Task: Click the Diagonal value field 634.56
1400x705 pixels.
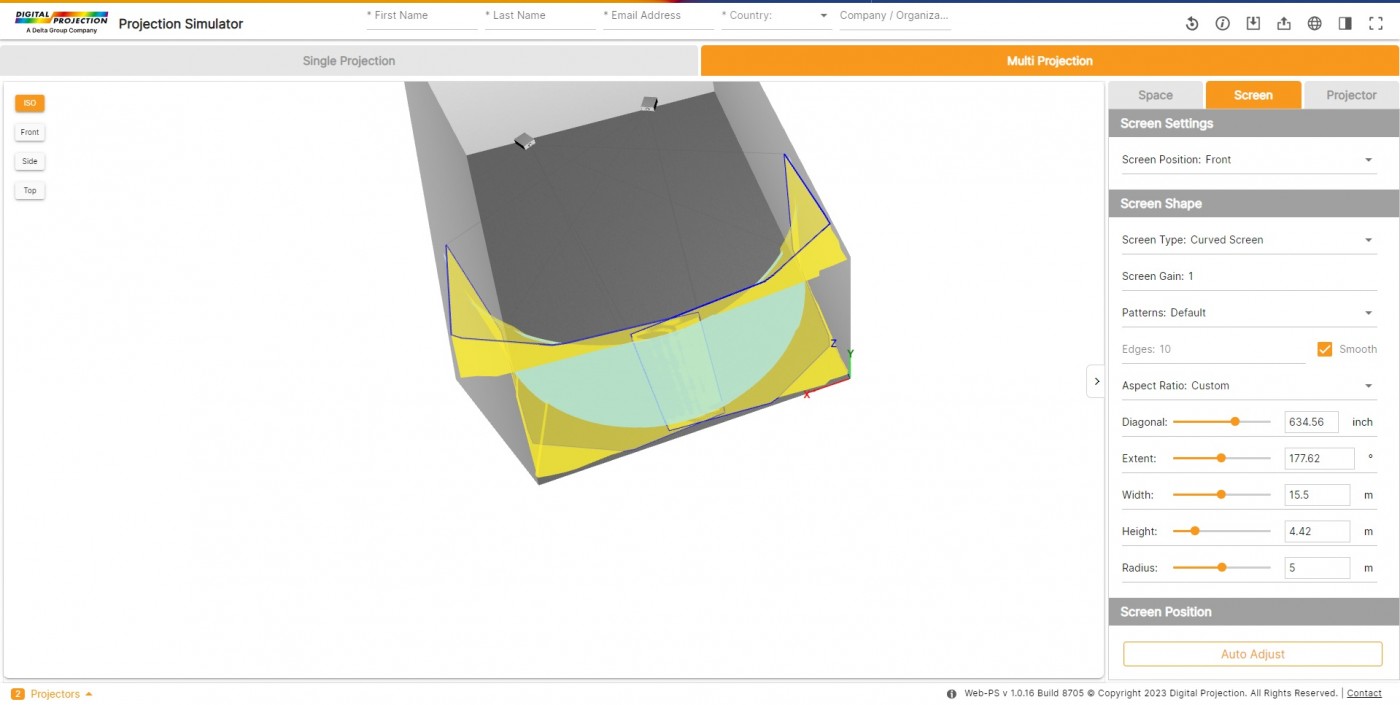Action: pos(1311,422)
